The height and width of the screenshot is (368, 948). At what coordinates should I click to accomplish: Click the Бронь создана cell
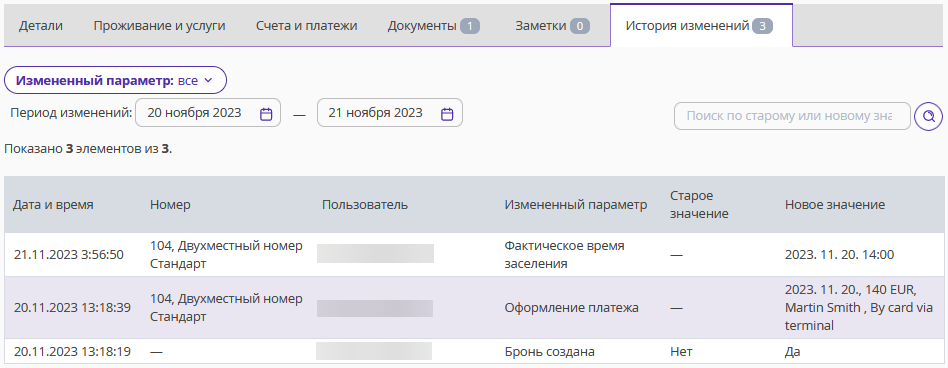click(550, 352)
